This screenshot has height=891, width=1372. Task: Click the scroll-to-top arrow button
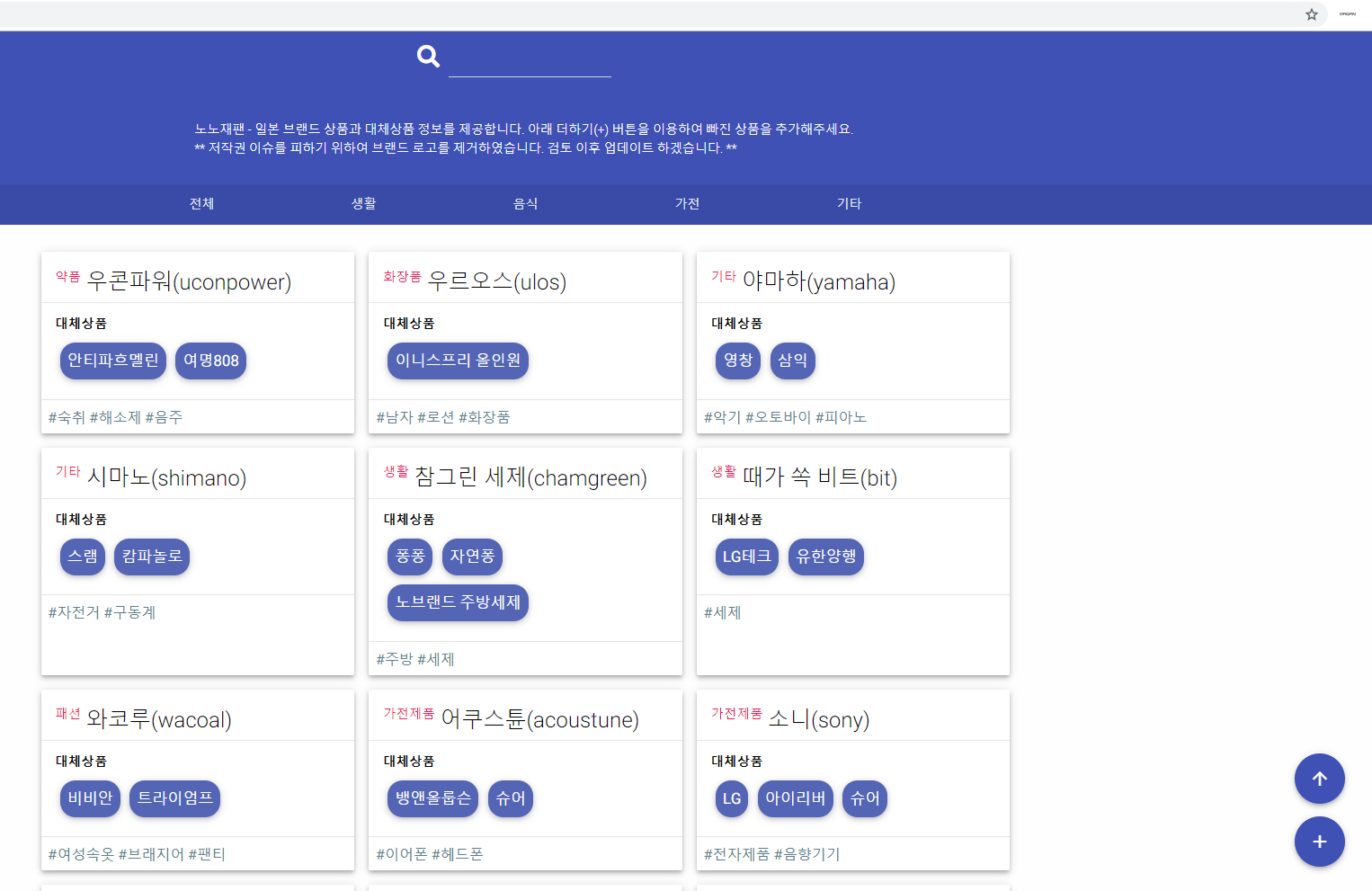[x=1319, y=779]
